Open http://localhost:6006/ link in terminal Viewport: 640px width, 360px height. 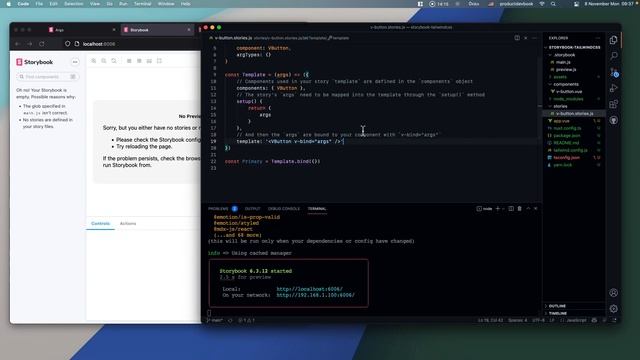309,289
